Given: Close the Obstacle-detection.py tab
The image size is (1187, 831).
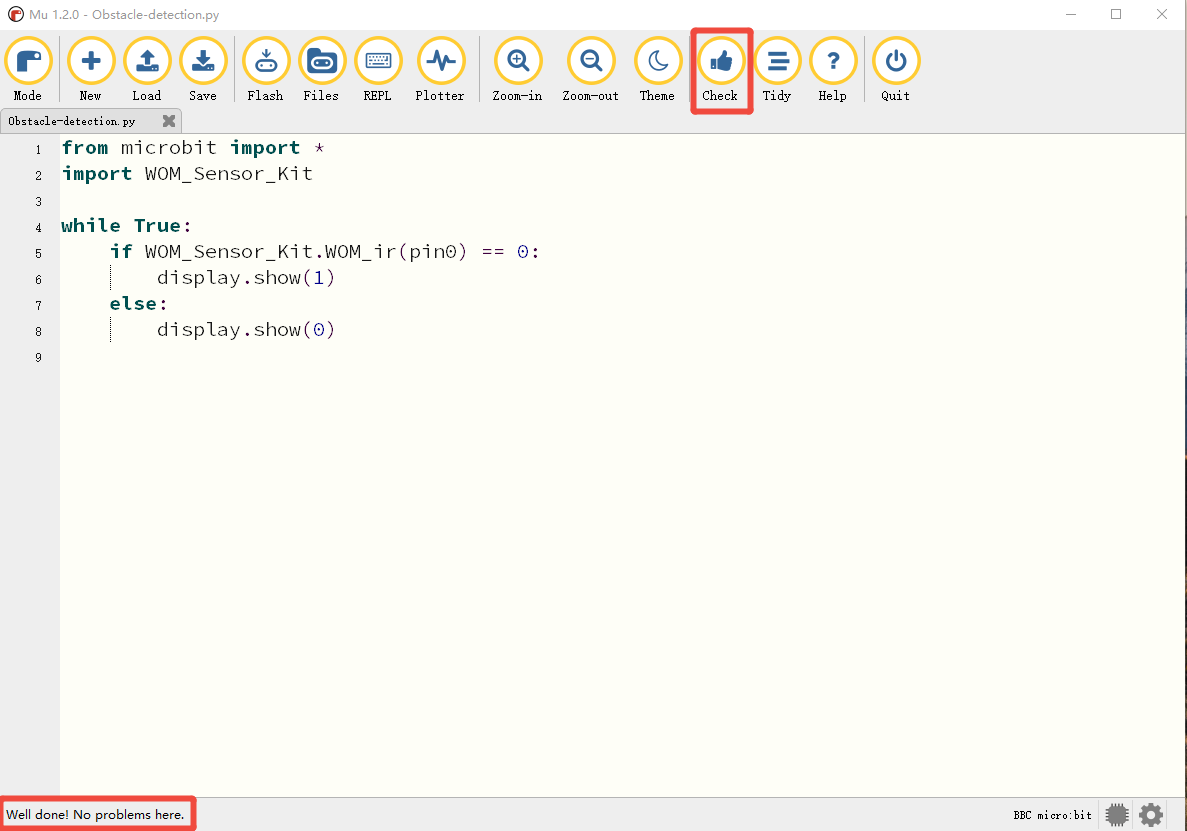Looking at the screenshot, I should 169,121.
